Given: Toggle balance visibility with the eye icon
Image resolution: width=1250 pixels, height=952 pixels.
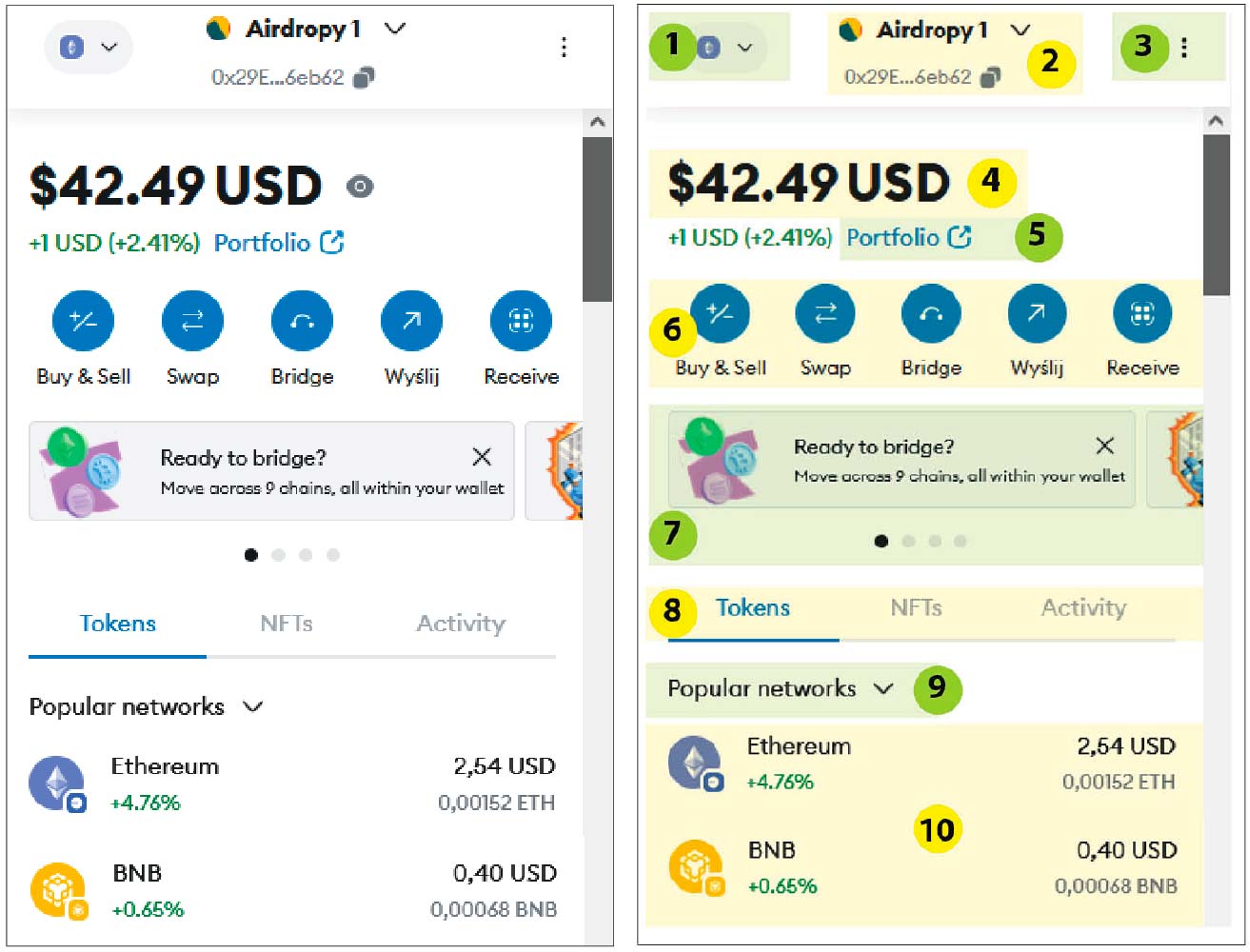Looking at the screenshot, I should click(x=360, y=187).
